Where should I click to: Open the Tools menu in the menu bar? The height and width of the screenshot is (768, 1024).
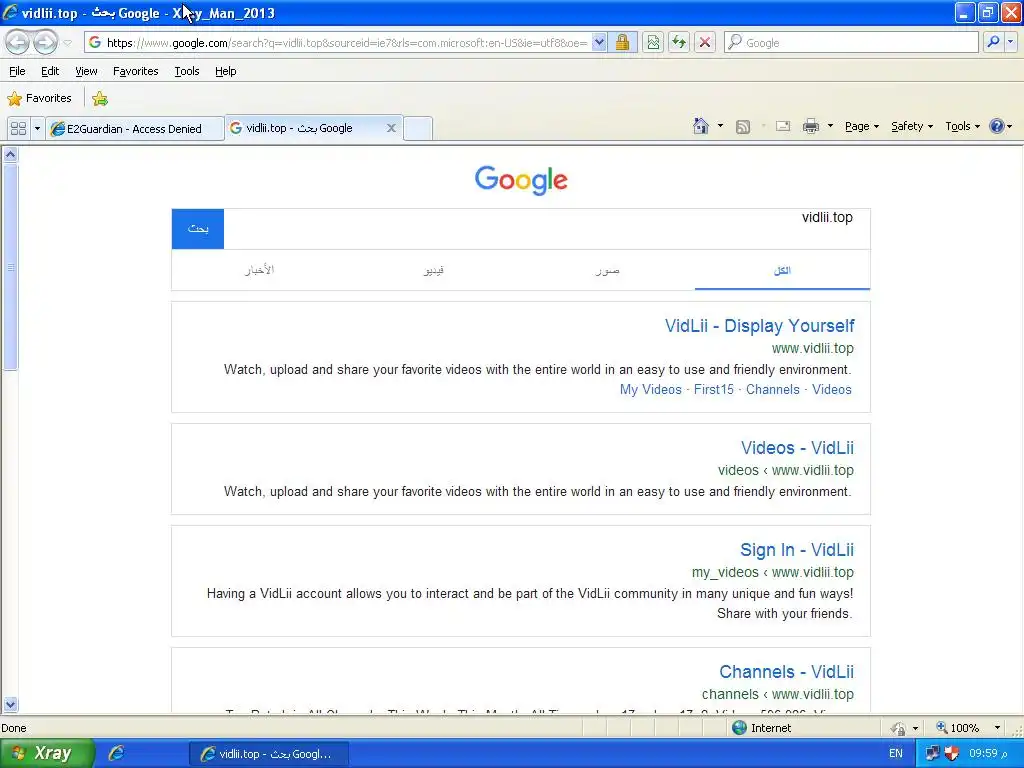pos(187,71)
